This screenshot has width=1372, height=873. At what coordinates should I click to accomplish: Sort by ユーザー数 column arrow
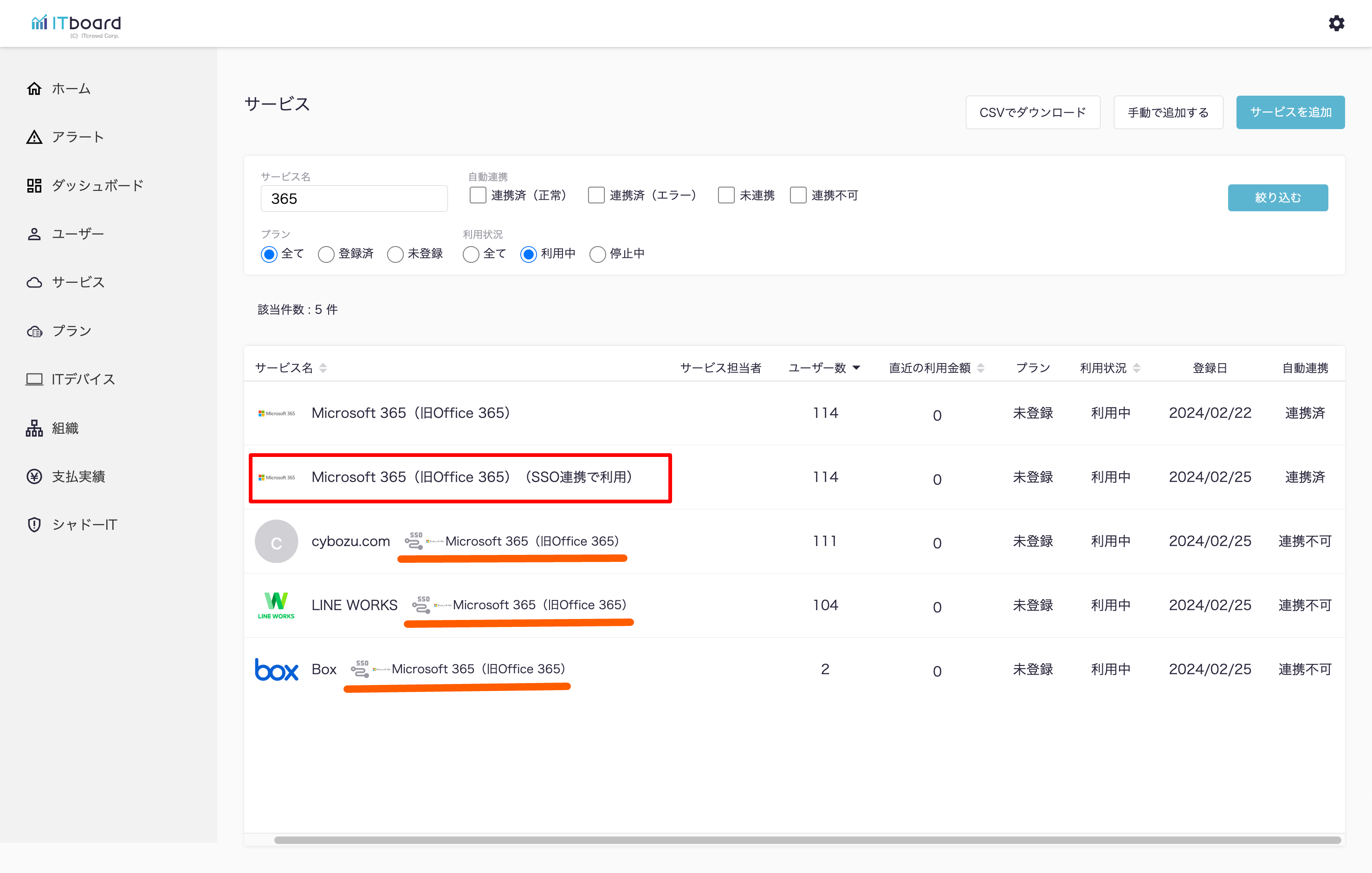856,368
